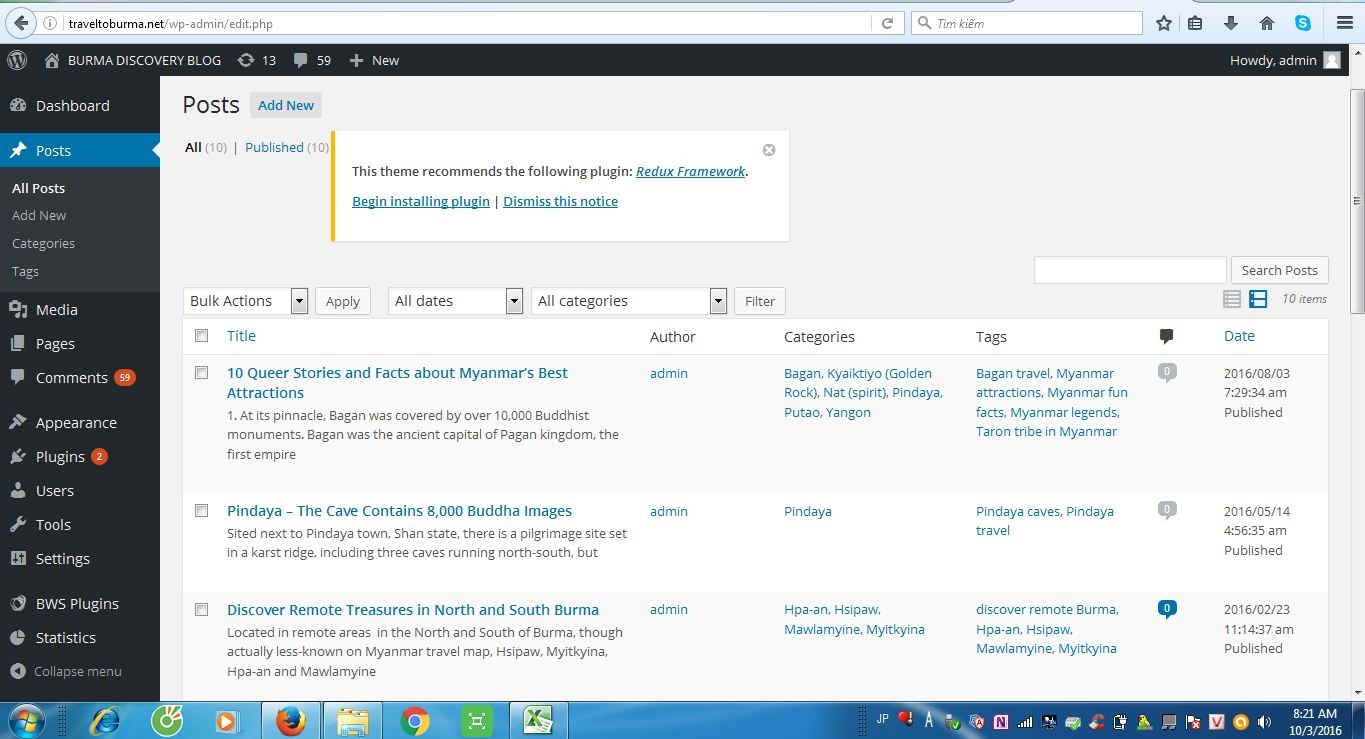The image size is (1365, 739).
Task: Open the Burma Discovery Blog home icon
Action: point(52,60)
